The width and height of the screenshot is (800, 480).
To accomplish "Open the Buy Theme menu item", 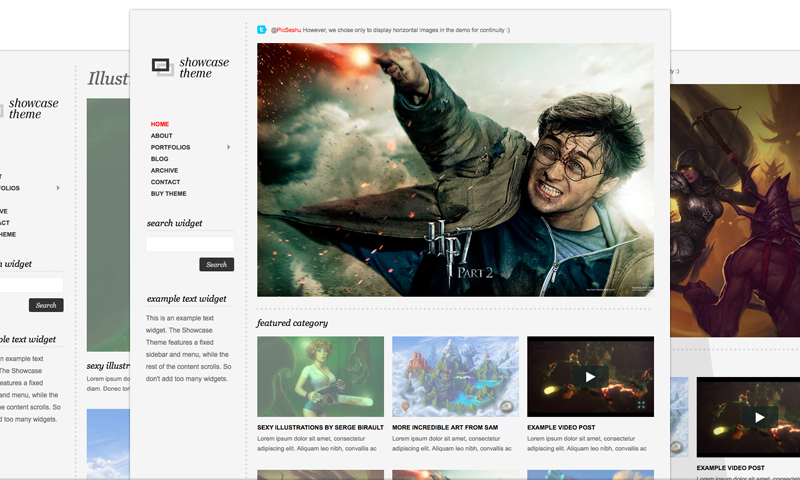I will pos(168,193).
